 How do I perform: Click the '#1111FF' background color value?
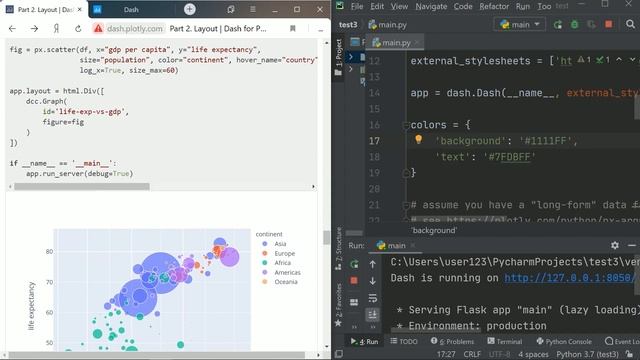(x=545, y=141)
